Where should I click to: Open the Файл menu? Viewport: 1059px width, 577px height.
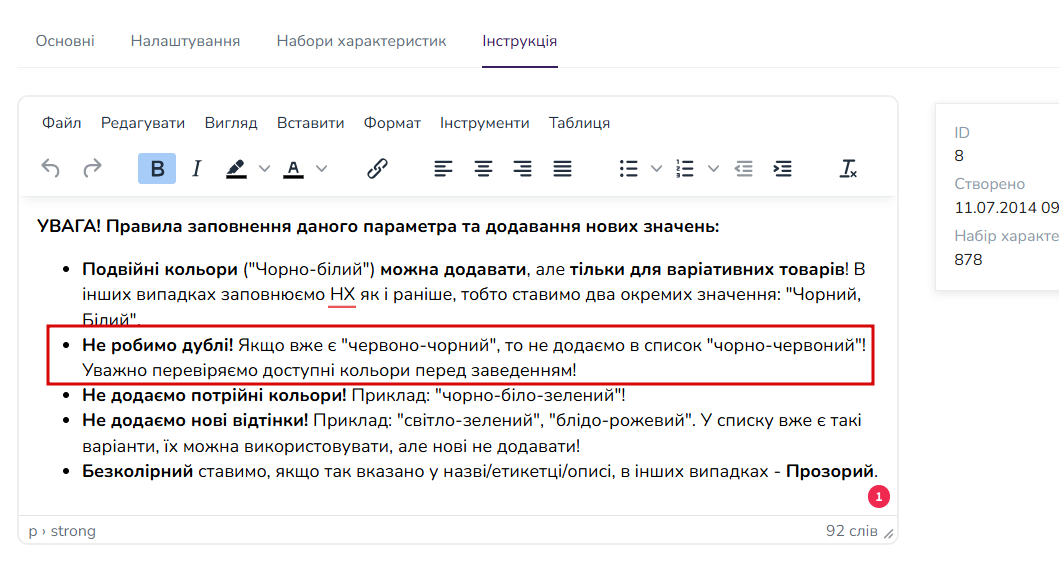[61, 123]
